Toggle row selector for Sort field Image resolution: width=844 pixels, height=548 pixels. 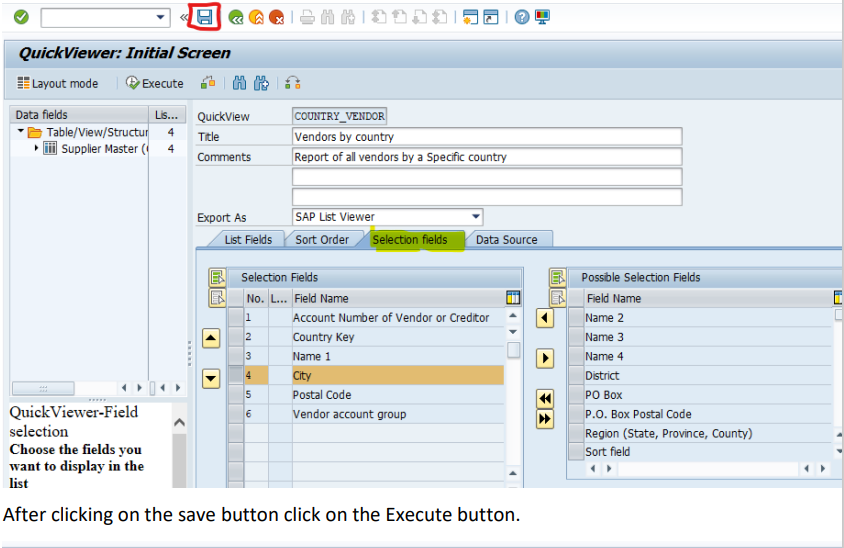pos(576,452)
